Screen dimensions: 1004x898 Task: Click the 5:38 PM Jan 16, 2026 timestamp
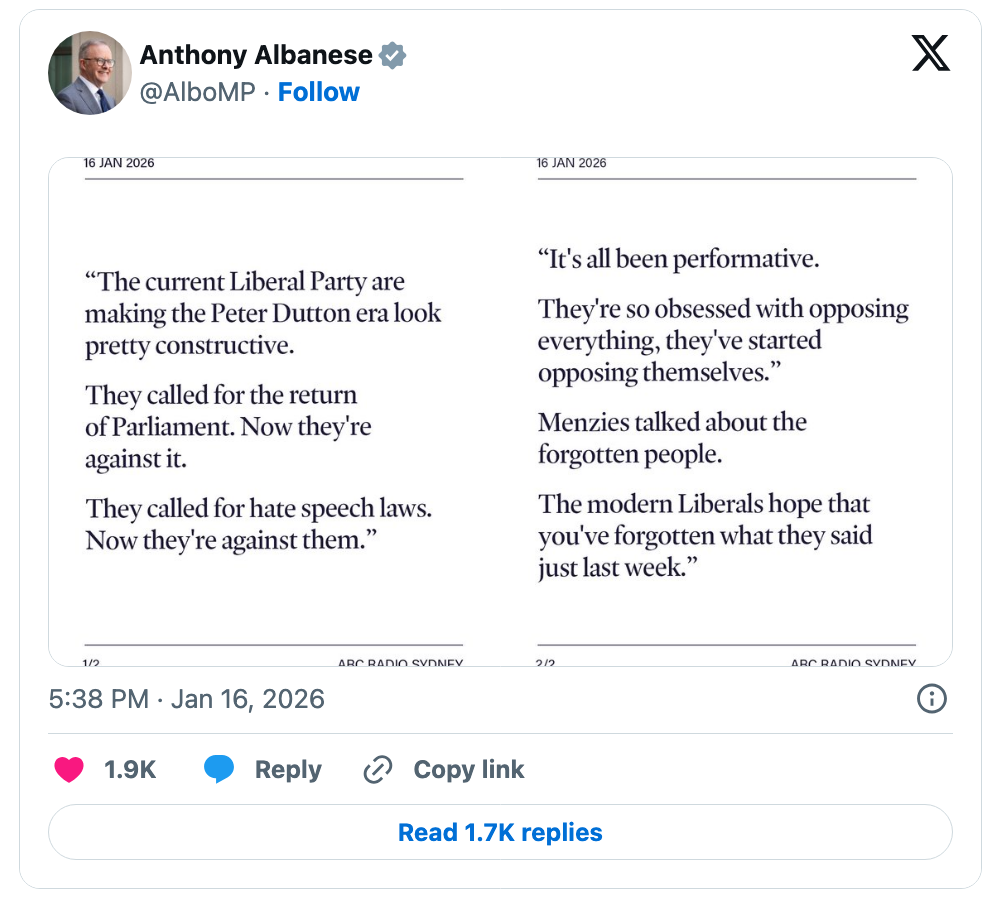187,698
